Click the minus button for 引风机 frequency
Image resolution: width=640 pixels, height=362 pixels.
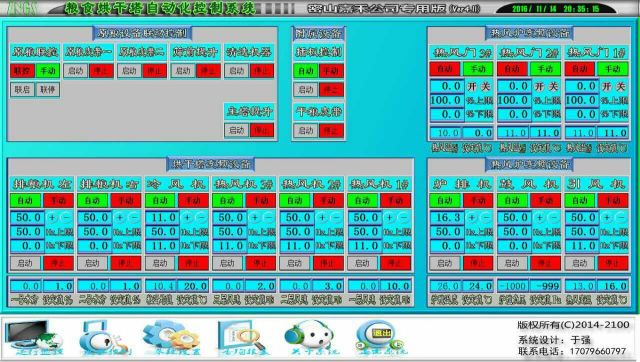(x=620, y=218)
